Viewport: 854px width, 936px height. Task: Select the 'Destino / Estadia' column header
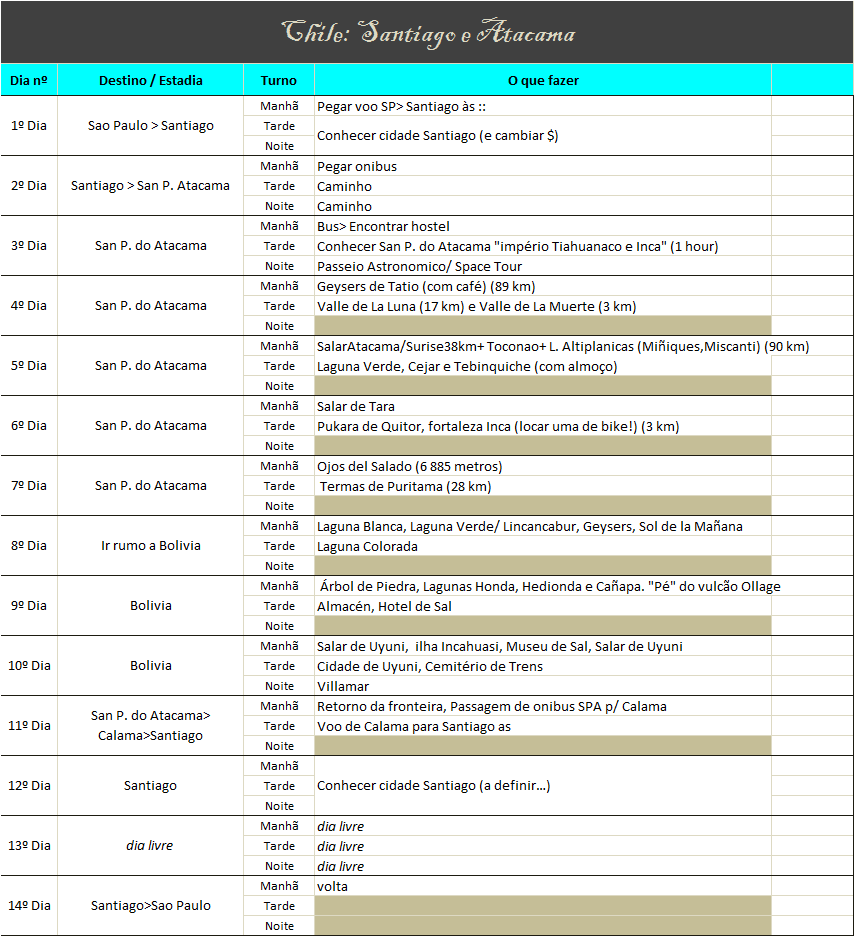tap(150, 81)
